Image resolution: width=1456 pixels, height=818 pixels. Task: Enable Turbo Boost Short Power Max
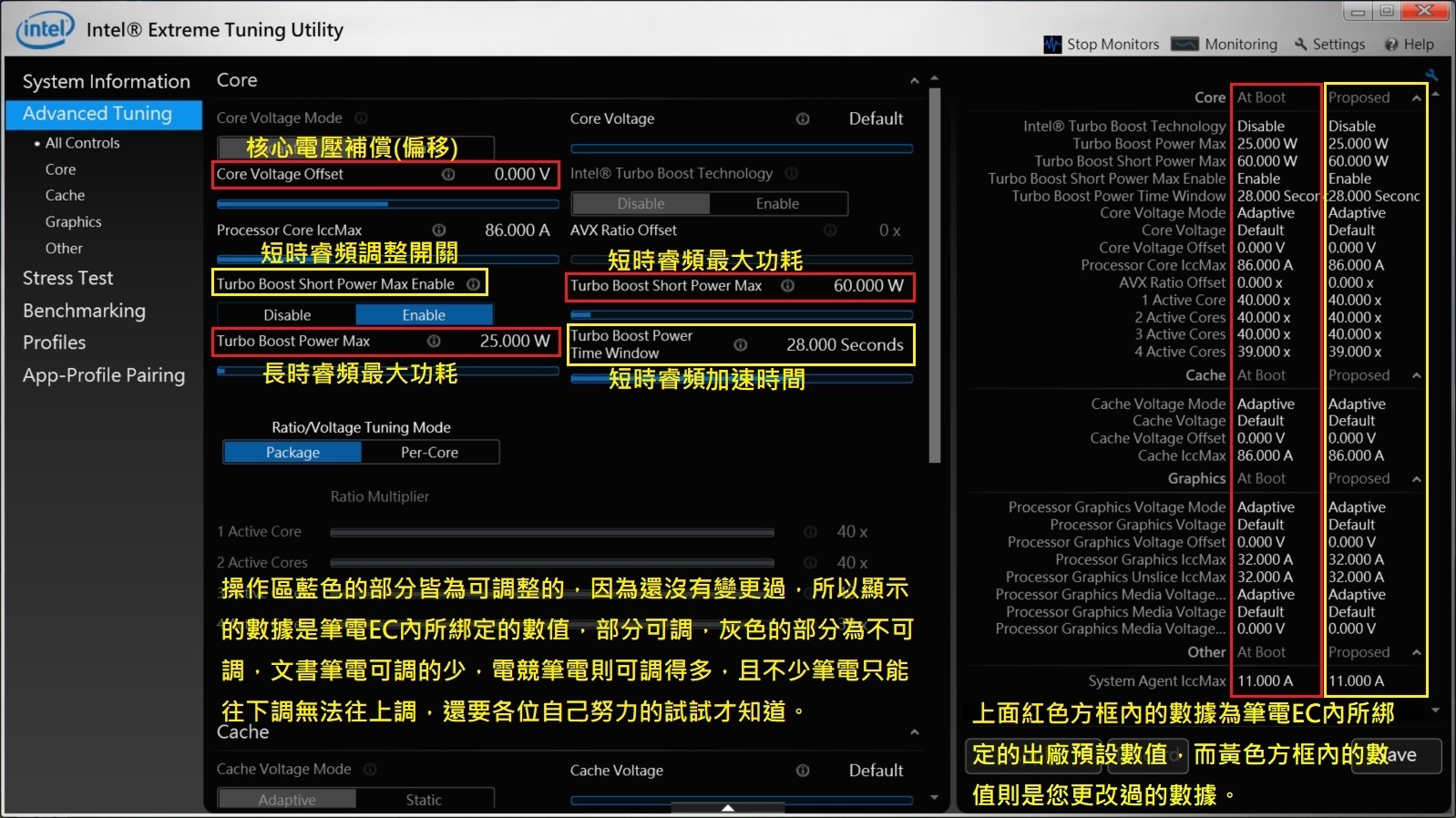[424, 315]
